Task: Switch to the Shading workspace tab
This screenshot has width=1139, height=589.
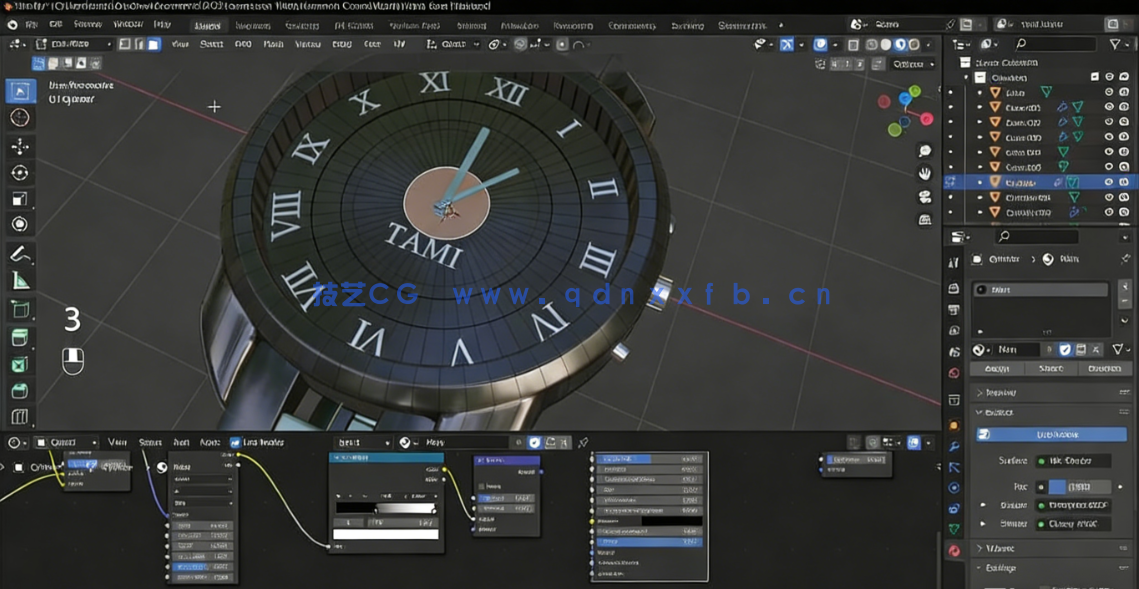Action: pos(470,25)
